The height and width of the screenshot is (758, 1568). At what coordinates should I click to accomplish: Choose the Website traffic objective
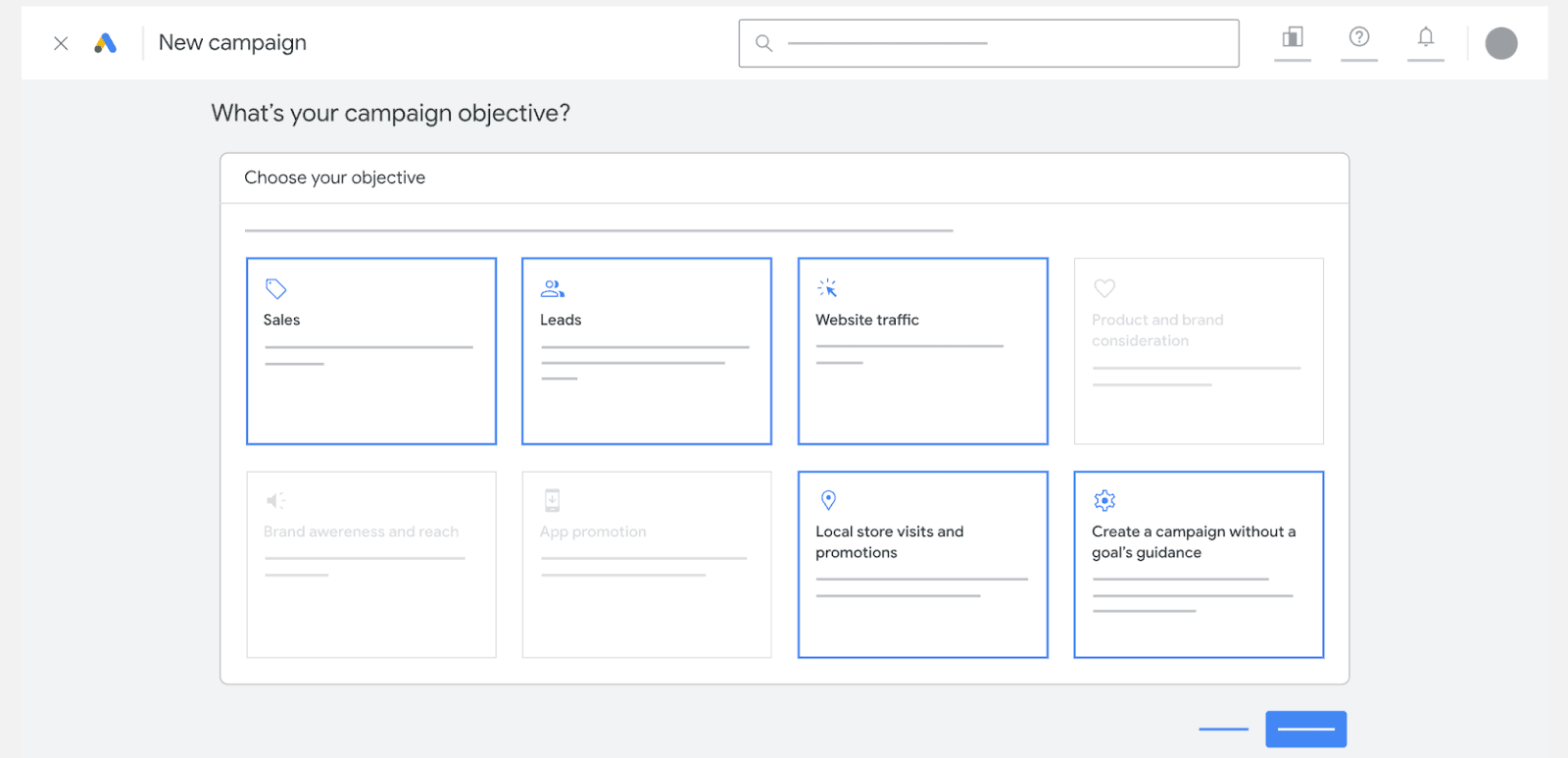(x=922, y=351)
